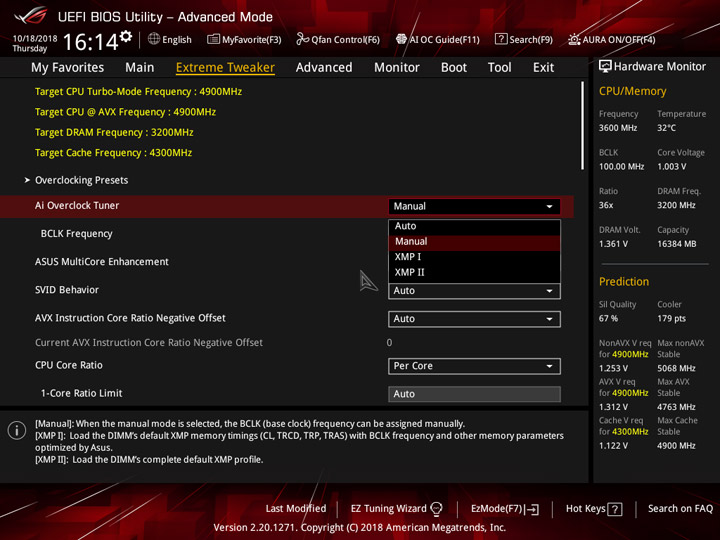Open EZ Tuning Wizard

pos(396,509)
